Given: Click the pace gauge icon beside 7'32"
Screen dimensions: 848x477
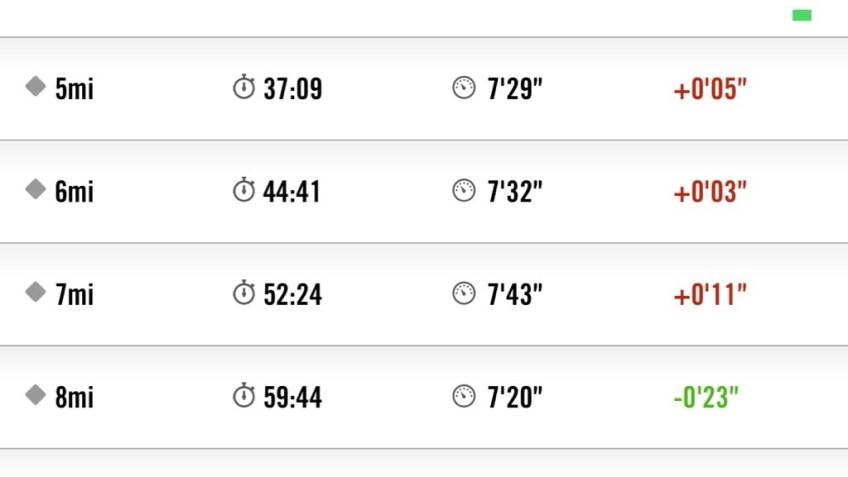Looking at the screenshot, I should tap(464, 191).
